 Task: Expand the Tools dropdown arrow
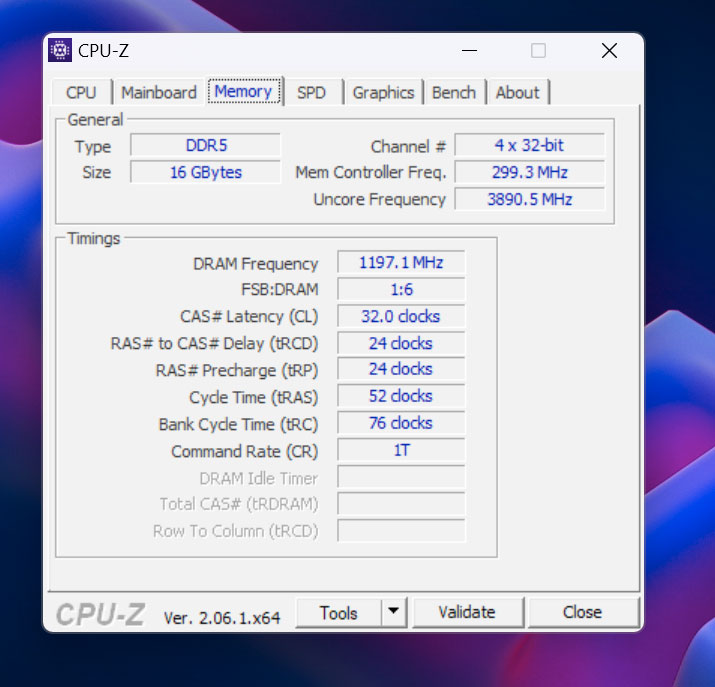[x=394, y=613]
